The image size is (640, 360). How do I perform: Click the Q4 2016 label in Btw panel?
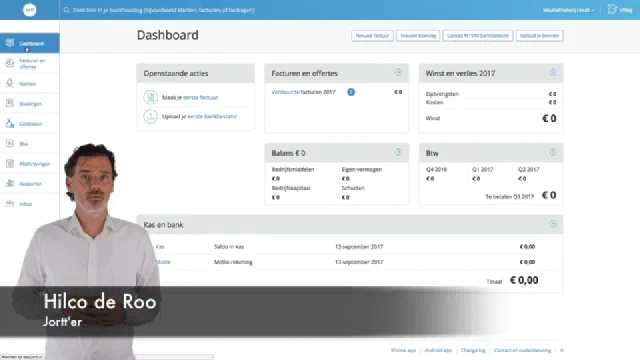coord(436,169)
